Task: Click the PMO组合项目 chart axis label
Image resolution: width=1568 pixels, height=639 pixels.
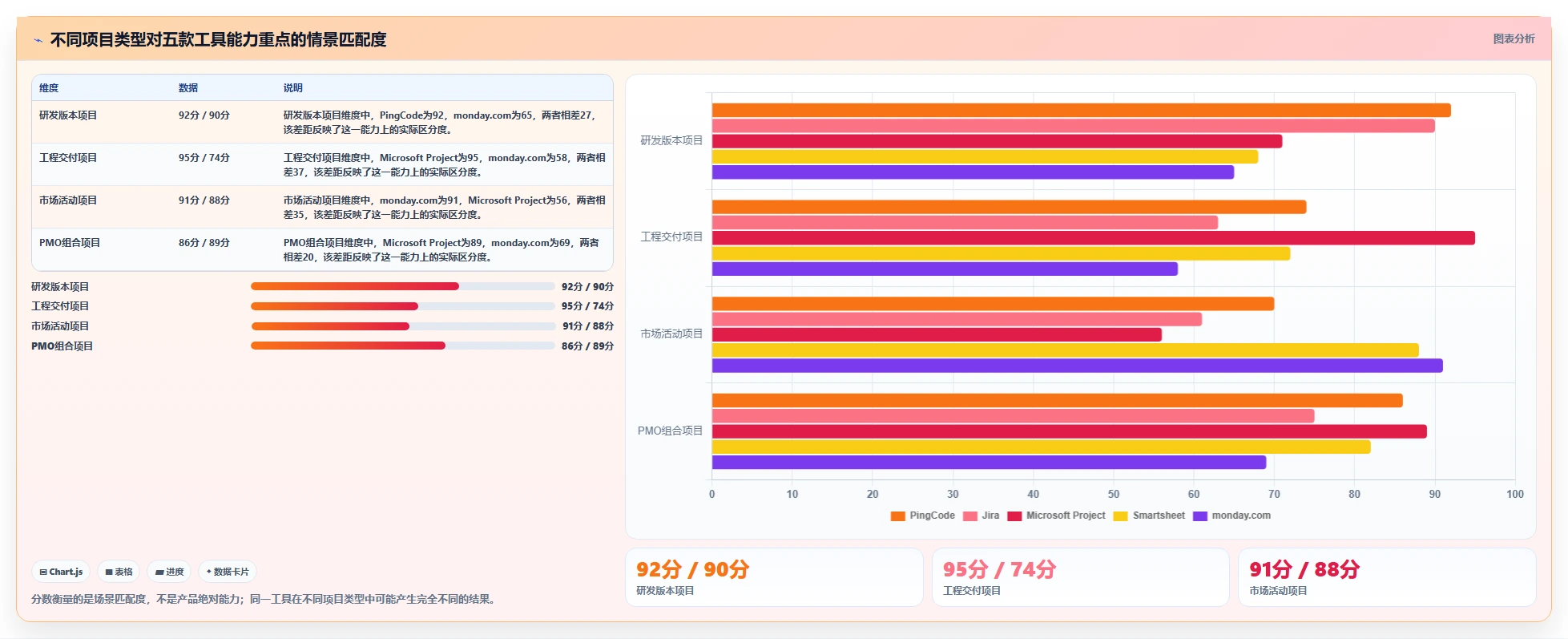Action: (x=670, y=431)
